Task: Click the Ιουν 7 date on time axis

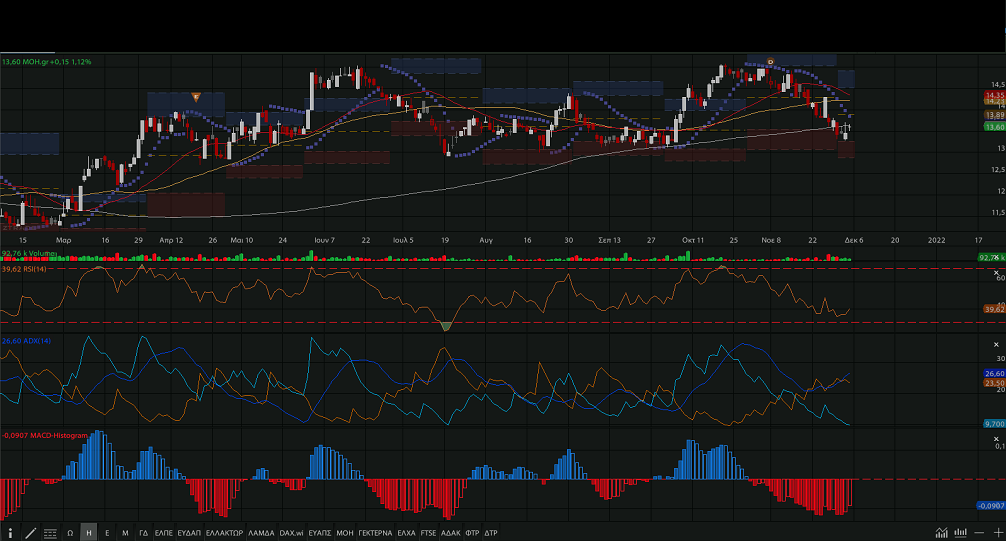Action: [325, 240]
